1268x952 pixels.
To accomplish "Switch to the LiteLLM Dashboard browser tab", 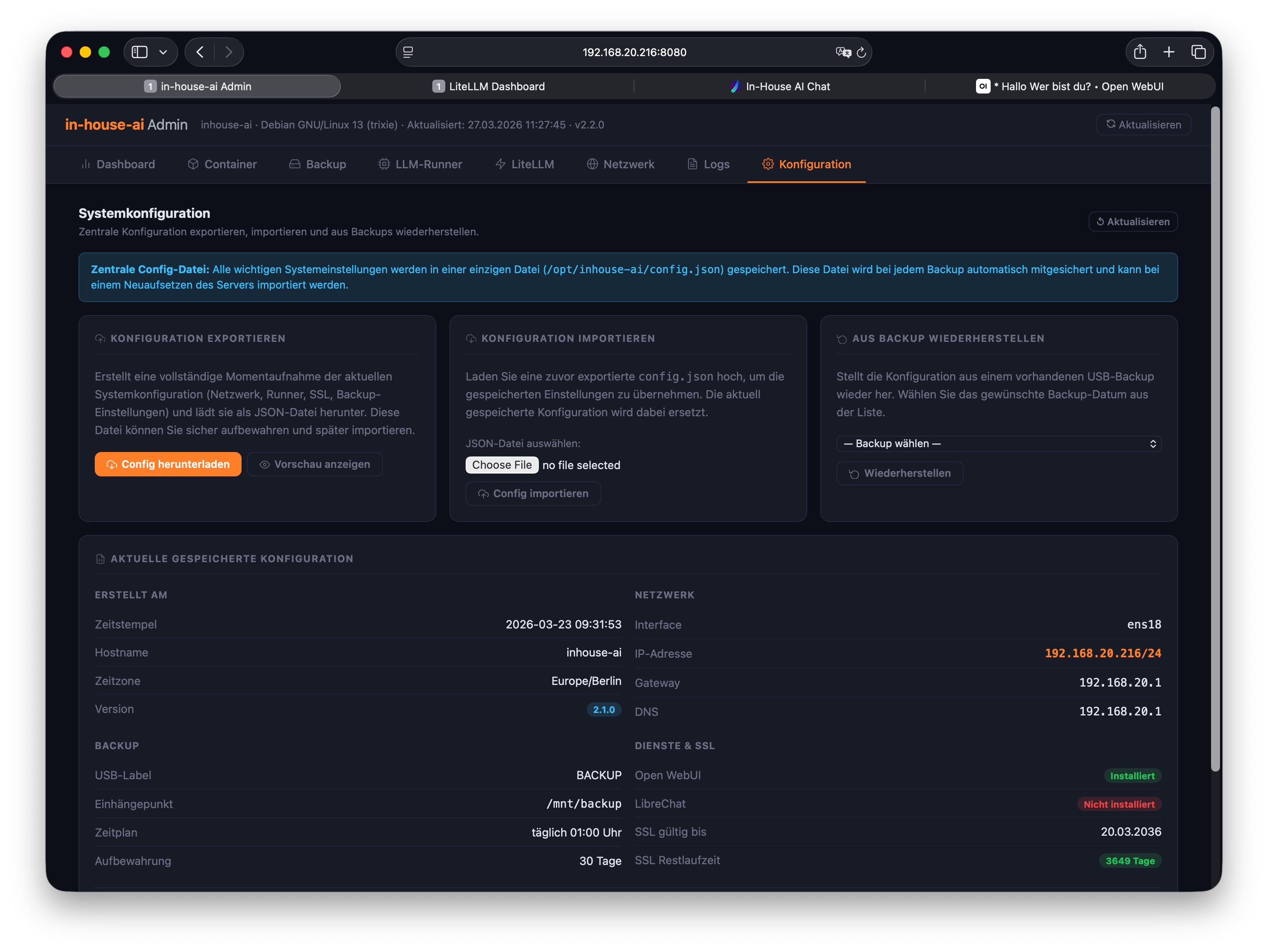I will pyautogui.click(x=488, y=87).
